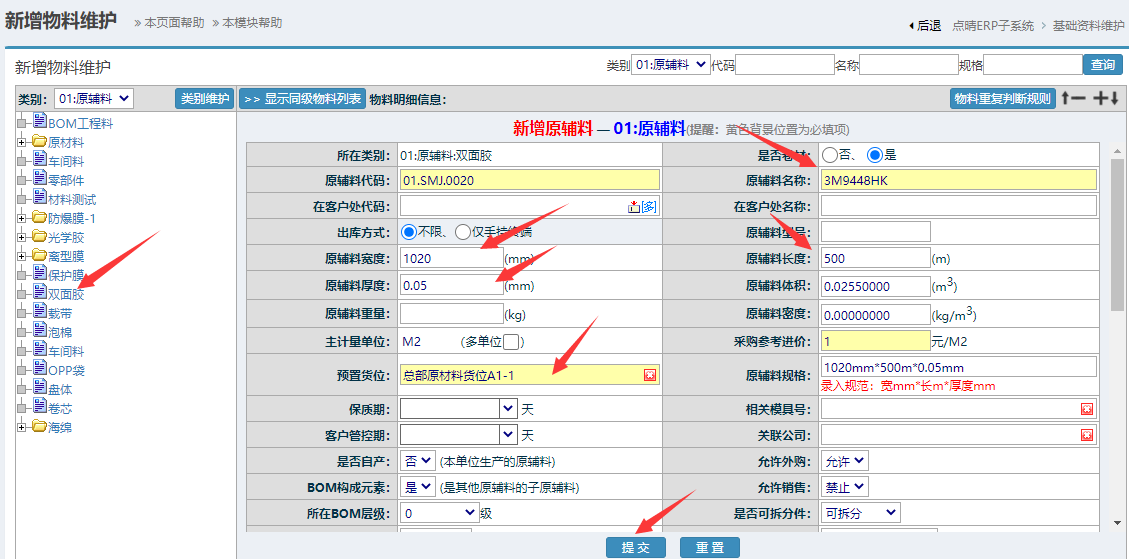This screenshot has height=559, width=1129.
Task: Select the BOM工程料 item in category tree
Action: 80,123
